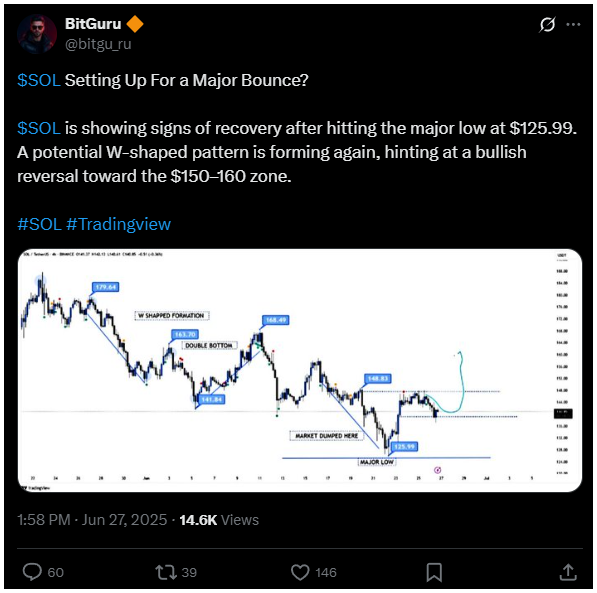Click the BitGuru profile avatar
This screenshot has width=597, height=593.
(x=37, y=34)
